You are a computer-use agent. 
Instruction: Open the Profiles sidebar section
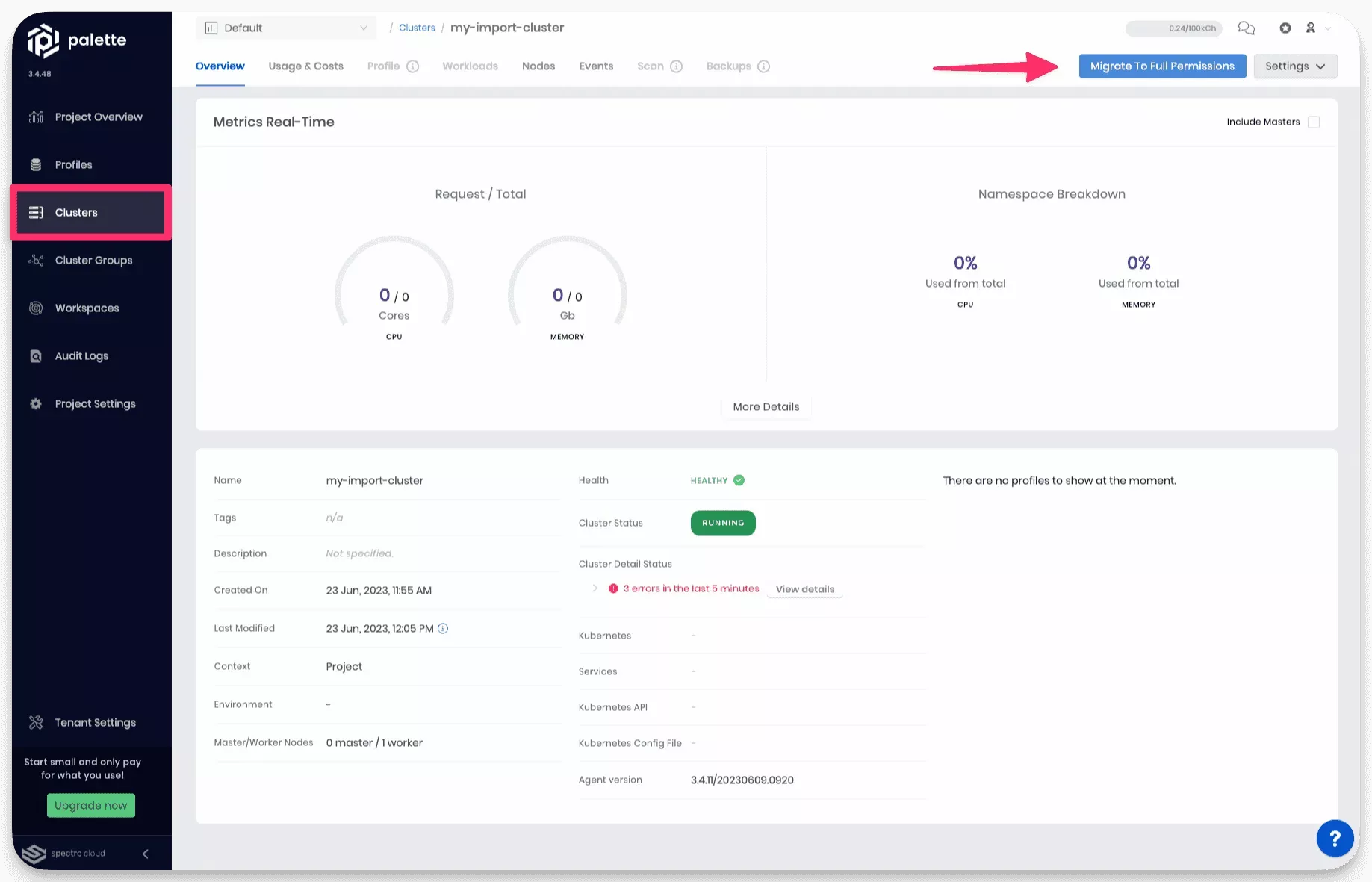coord(73,164)
